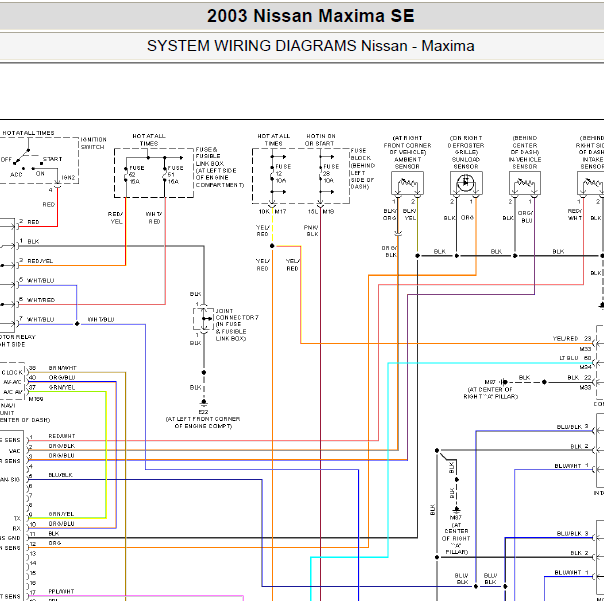
Task: Click the ambient sensor symbol
Action: [x=407, y=183]
